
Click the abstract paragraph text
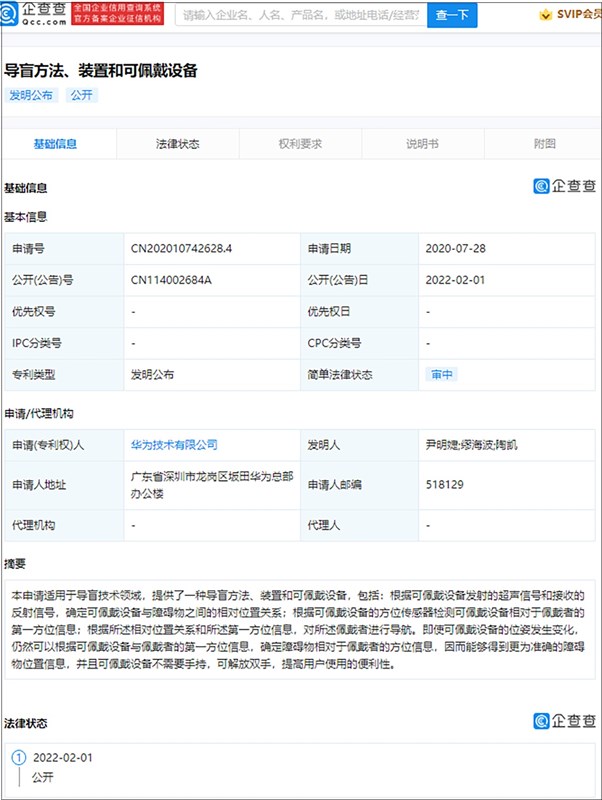[x=298, y=630]
